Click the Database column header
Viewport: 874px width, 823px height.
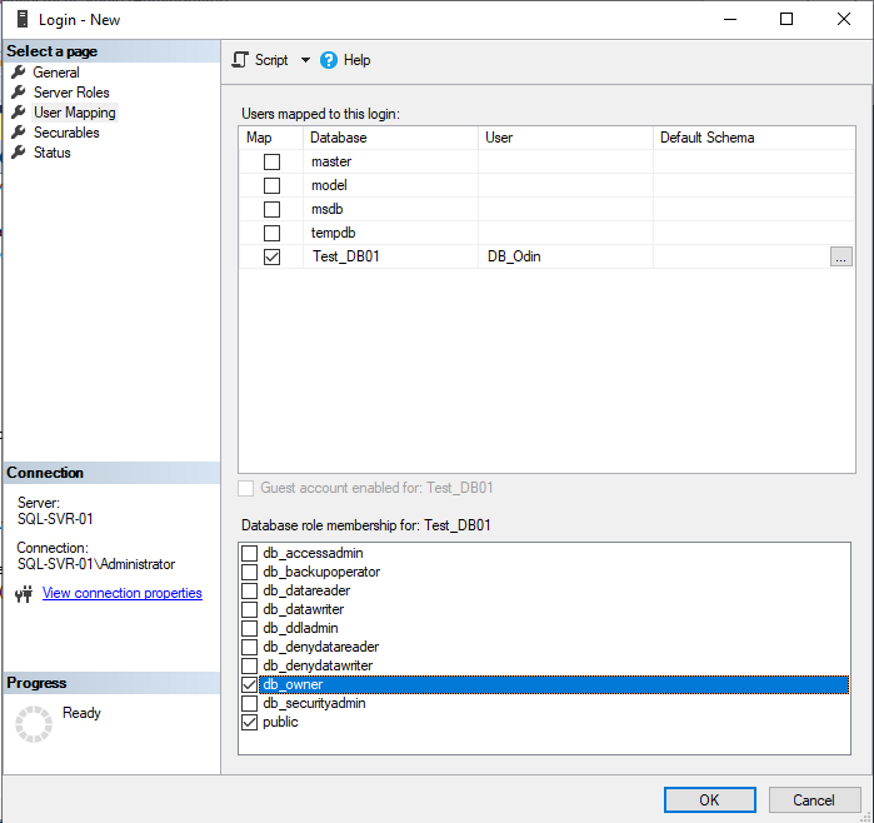tap(391, 138)
